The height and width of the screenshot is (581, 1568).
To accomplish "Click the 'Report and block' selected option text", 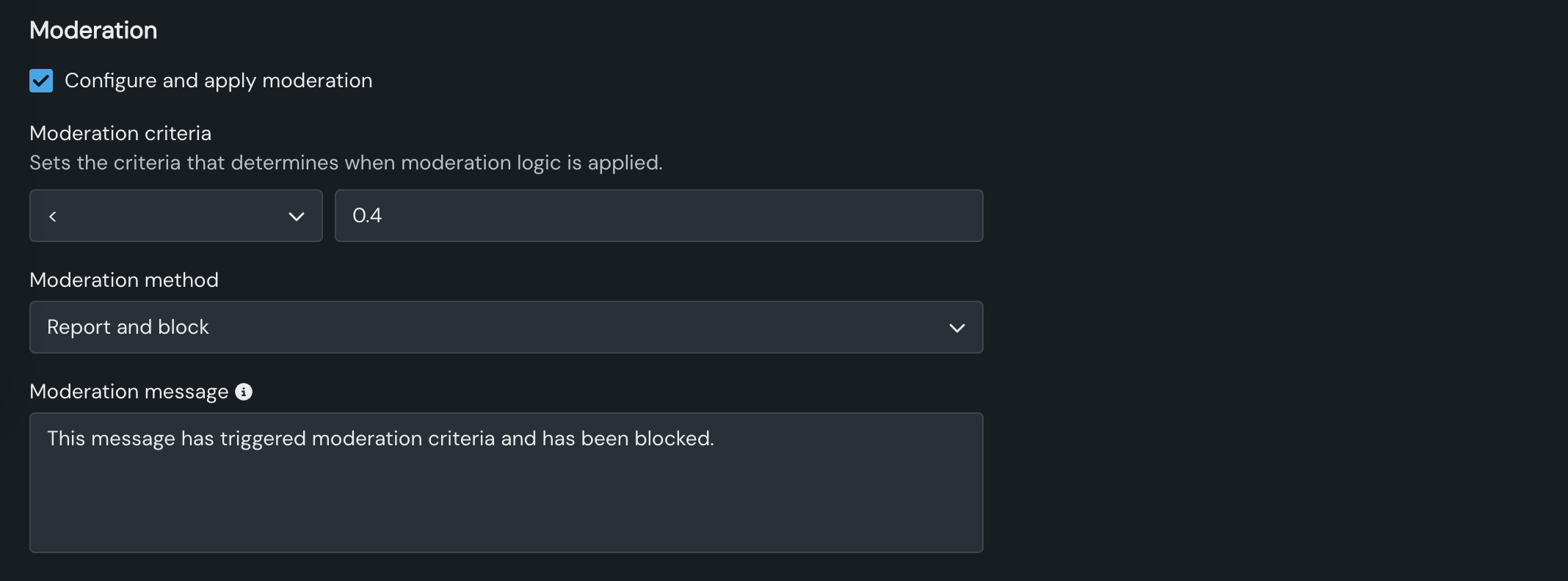I will (128, 327).
